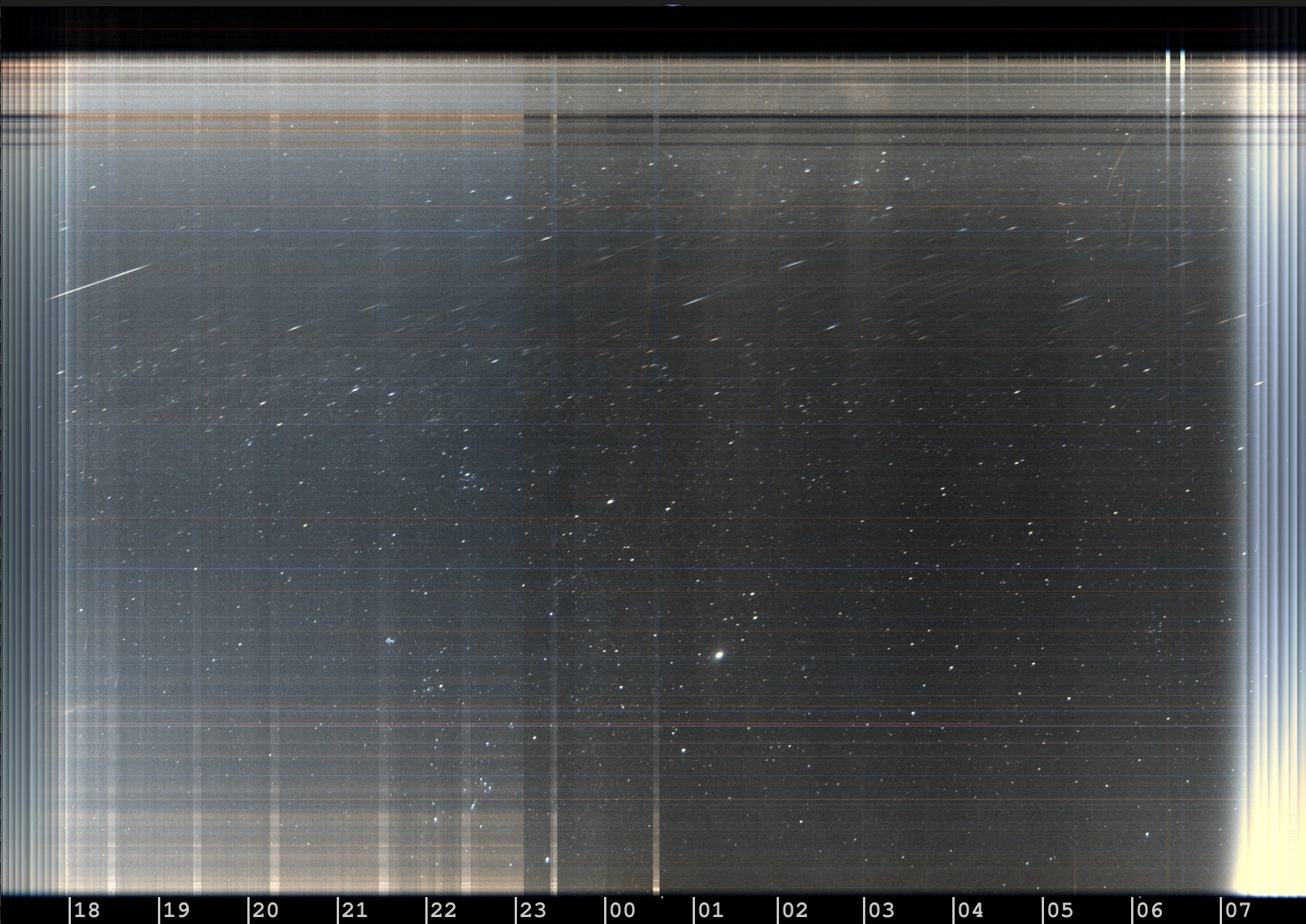Click the small handle at top center edge
The image size is (1306, 924).
pos(674,5)
